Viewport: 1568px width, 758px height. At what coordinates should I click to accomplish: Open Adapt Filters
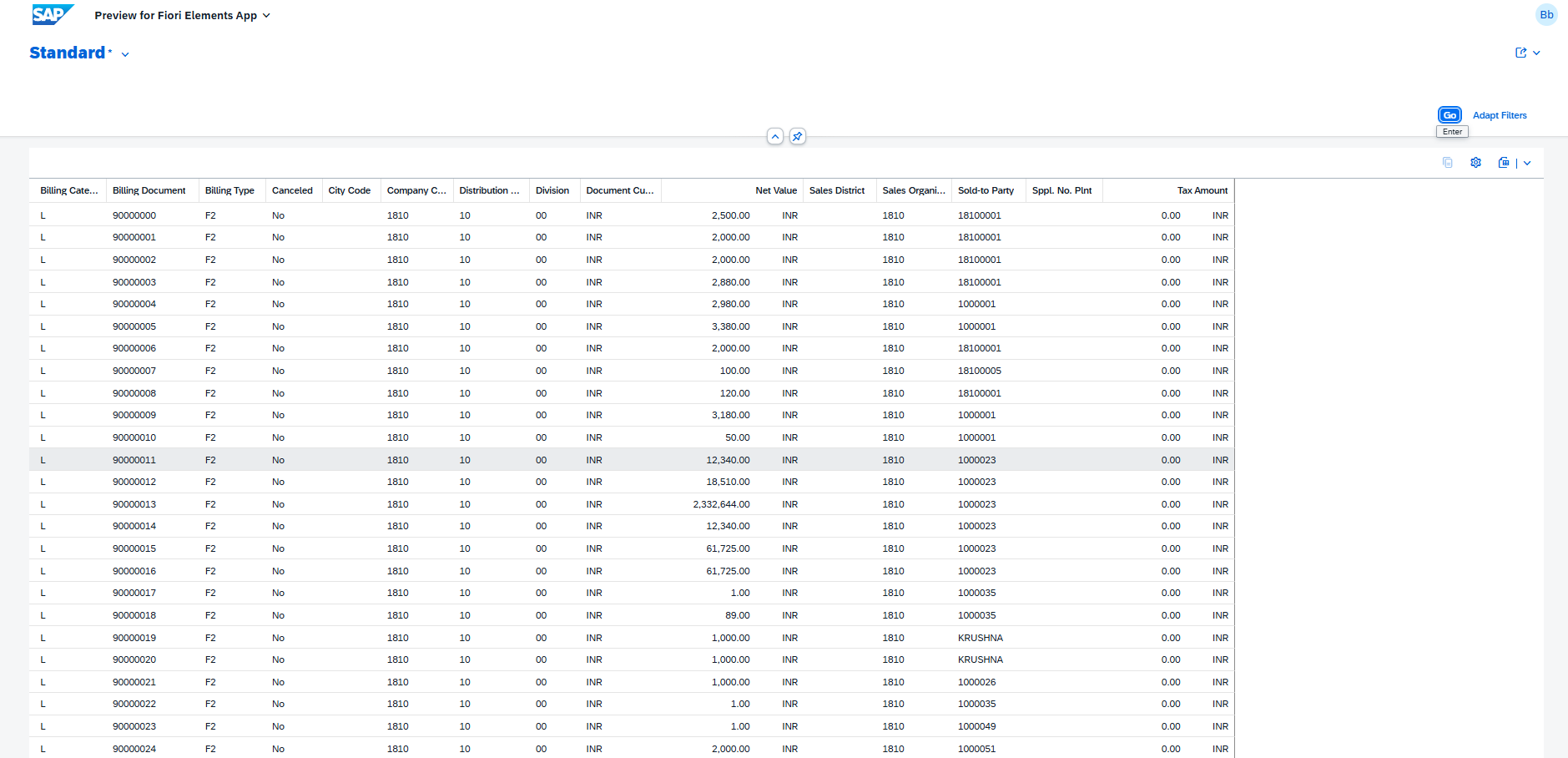coord(1500,115)
